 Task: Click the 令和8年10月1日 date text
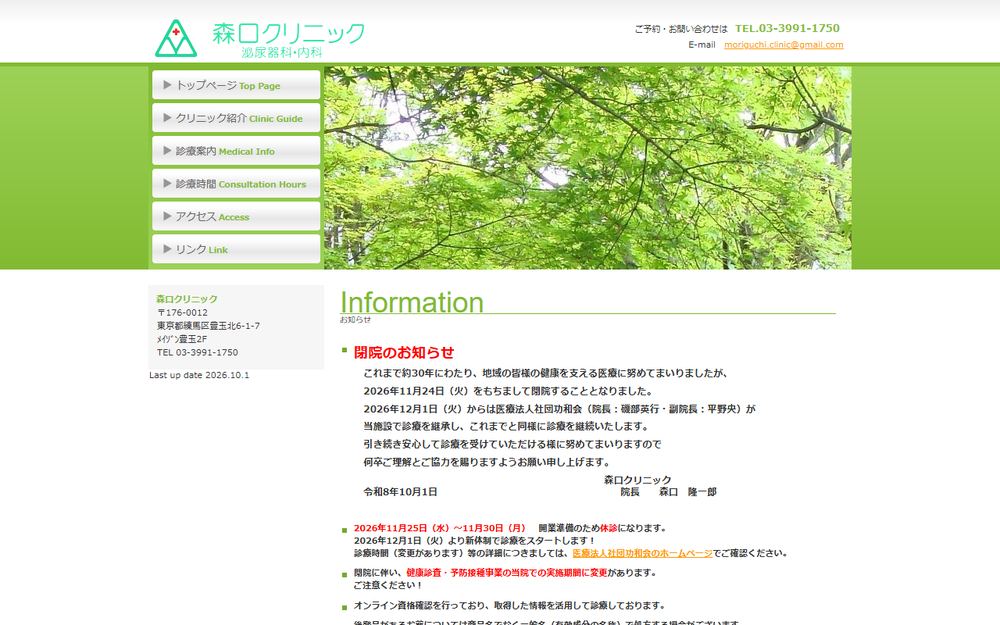[x=401, y=492]
